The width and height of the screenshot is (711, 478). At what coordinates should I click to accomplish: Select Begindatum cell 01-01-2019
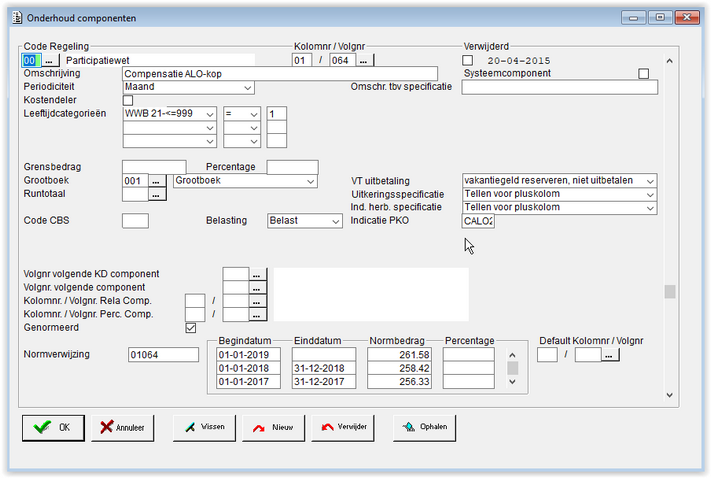click(248, 355)
